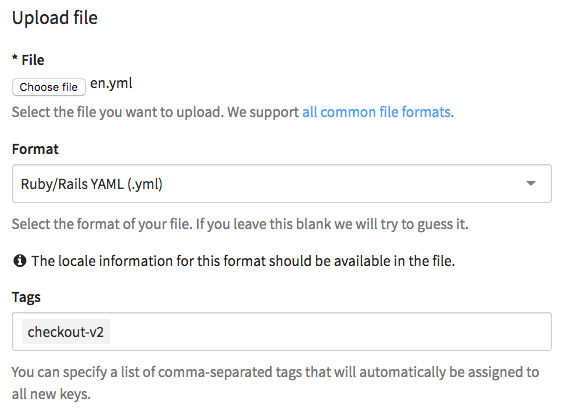Click the Ruby/Rails YAML (.yml) selected value
The width and height of the screenshot is (568, 412).
91,184
